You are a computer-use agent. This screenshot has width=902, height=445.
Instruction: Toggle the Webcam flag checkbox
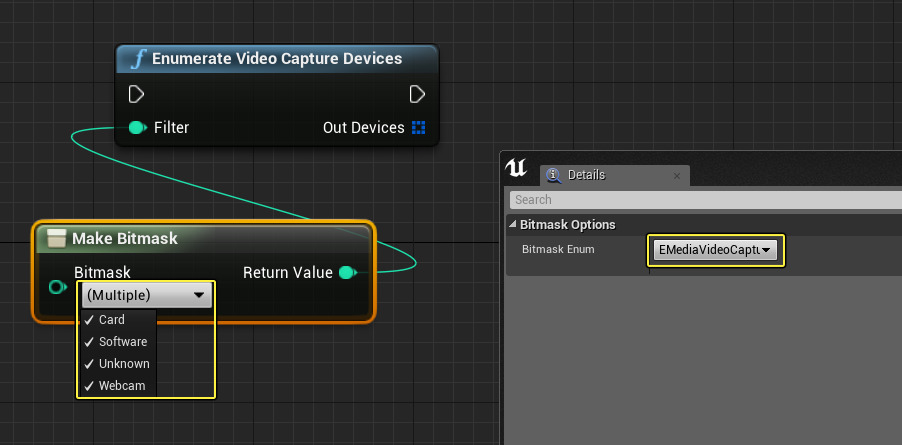[x=89, y=386]
